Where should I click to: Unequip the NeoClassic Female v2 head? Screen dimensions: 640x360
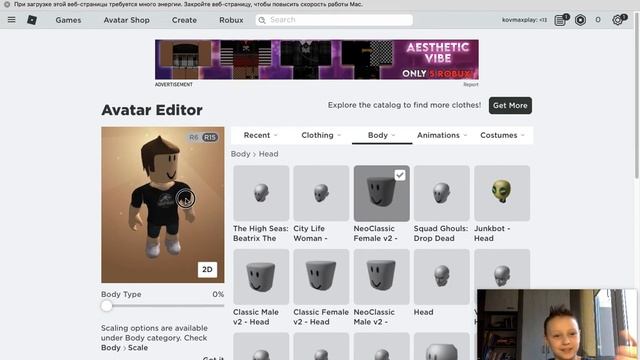point(382,193)
